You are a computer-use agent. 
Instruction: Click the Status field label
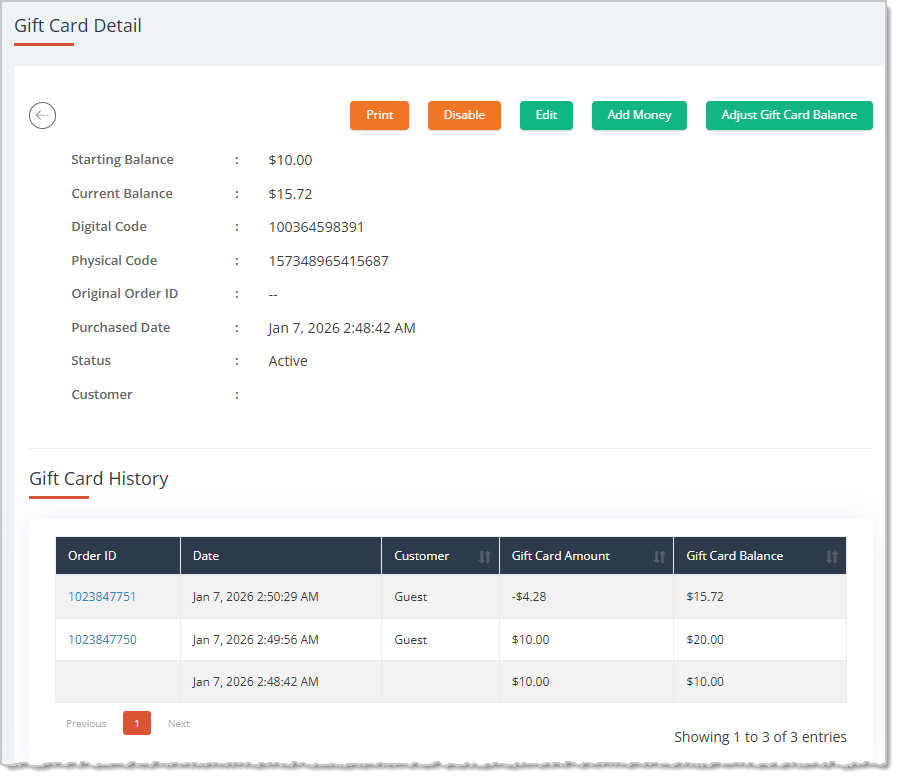point(90,360)
